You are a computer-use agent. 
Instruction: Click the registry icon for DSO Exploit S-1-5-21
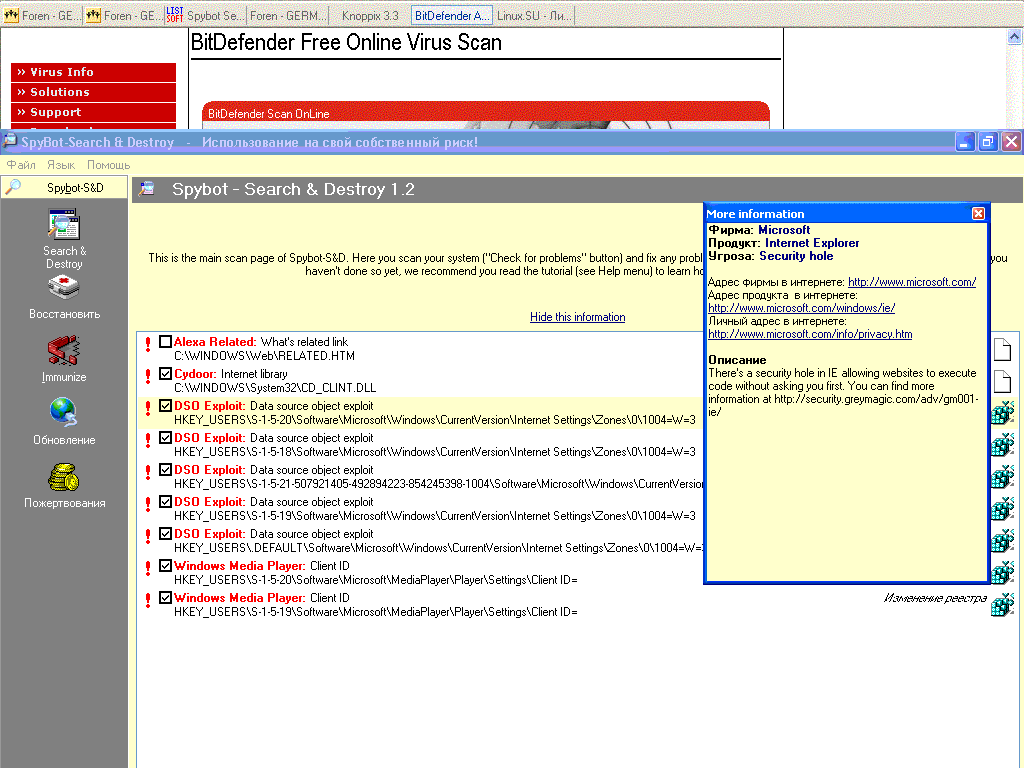click(x=1002, y=477)
